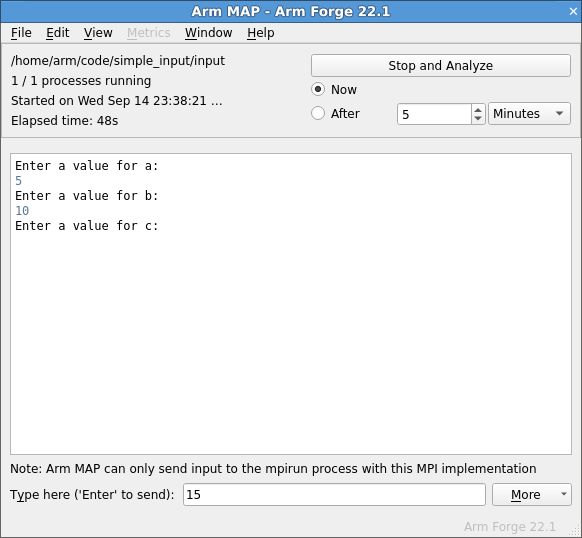
Task: Close the Arm MAP window
Action: point(573,12)
